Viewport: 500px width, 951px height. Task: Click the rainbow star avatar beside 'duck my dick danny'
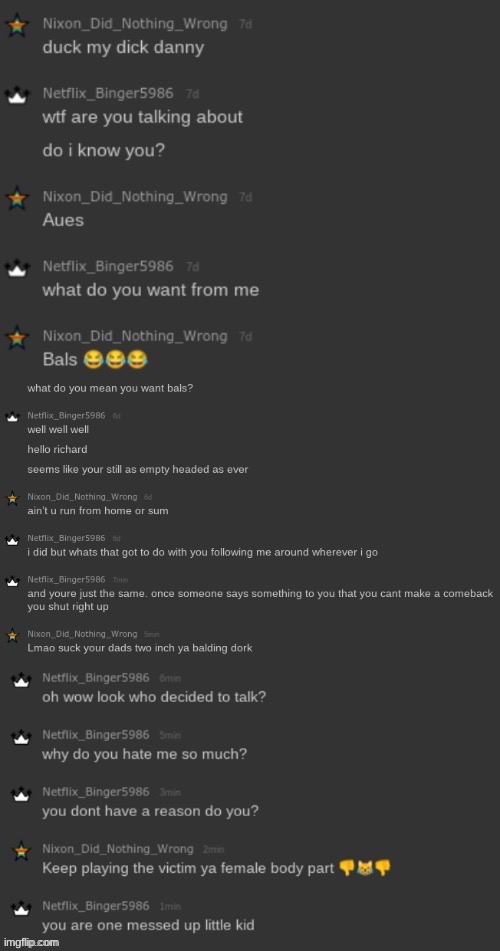point(16,26)
